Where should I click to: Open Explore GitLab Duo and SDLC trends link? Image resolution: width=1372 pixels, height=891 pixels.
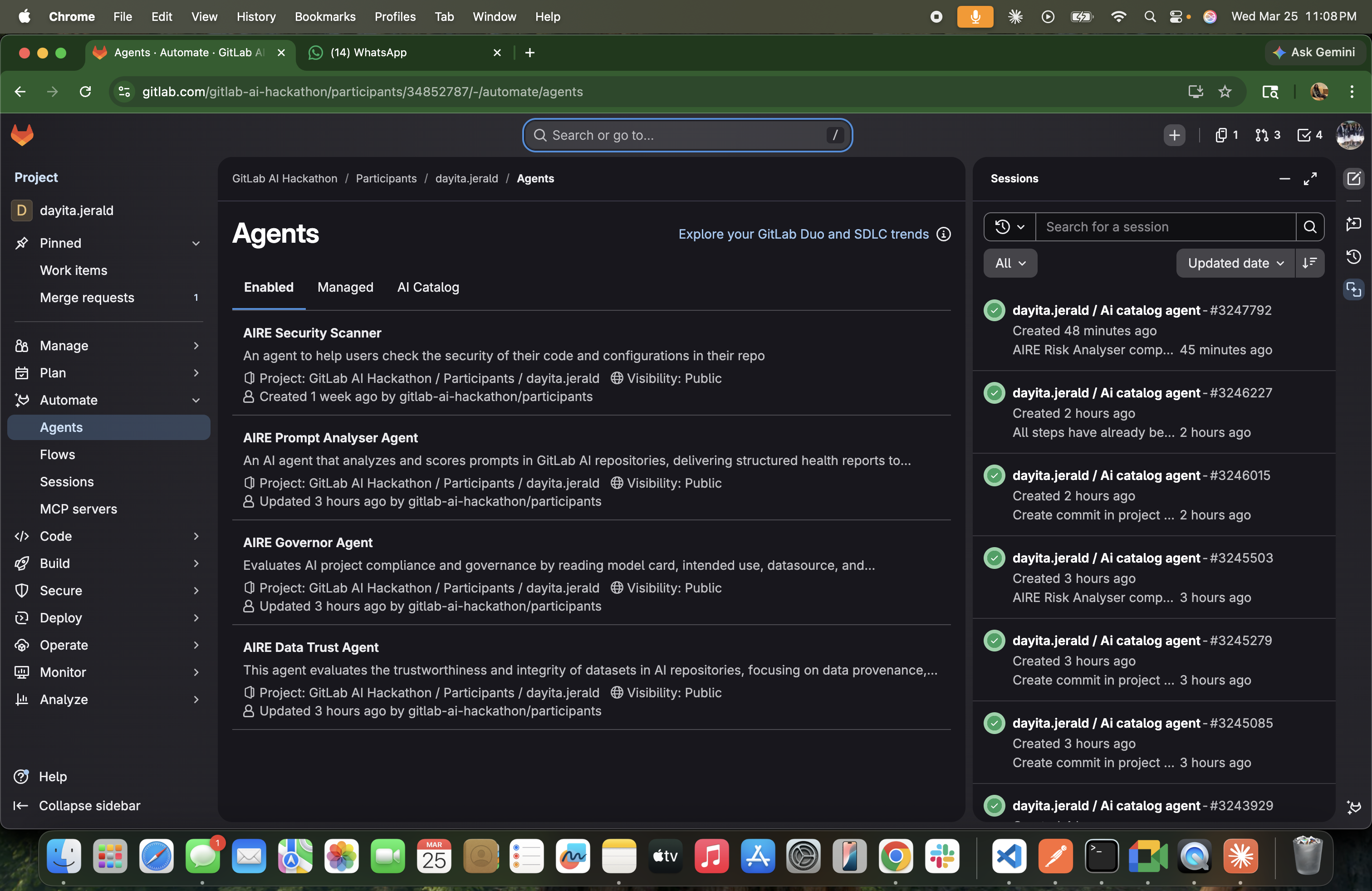[x=803, y=234]
